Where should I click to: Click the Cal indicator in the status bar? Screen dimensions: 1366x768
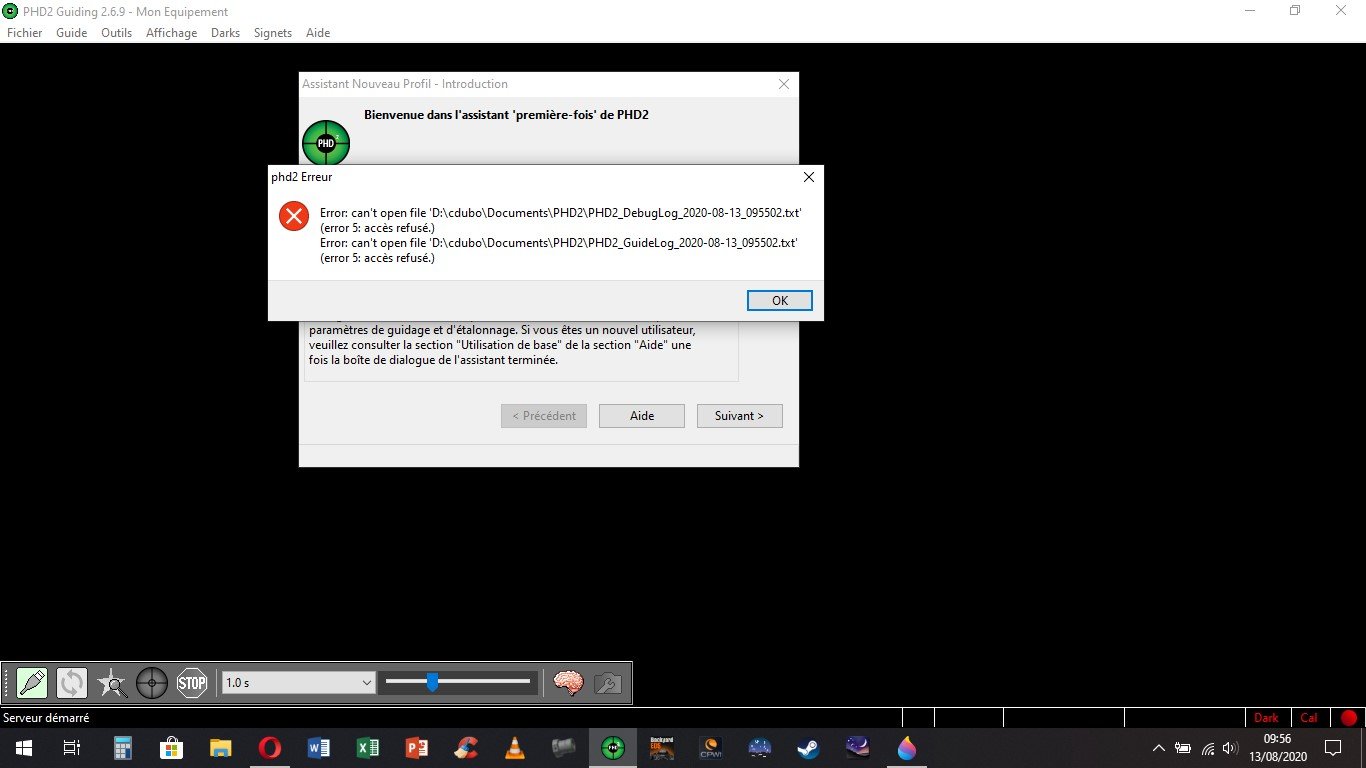pyautogui.click(x=1309, y=718)
